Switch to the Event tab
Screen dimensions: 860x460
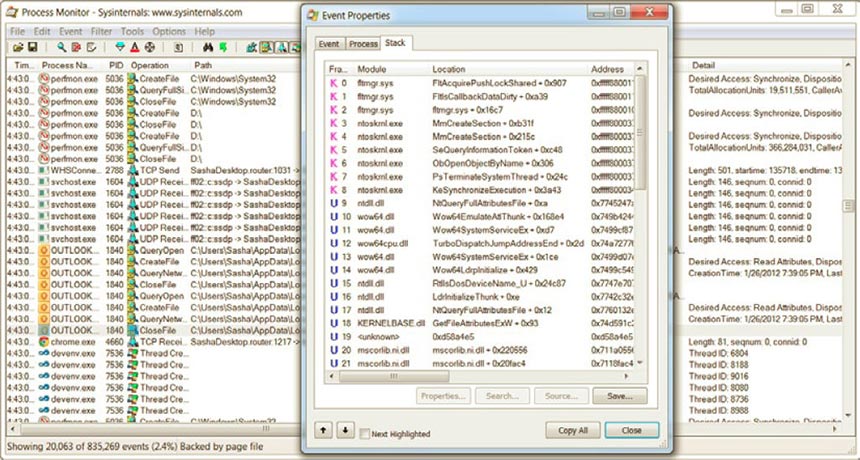pyautogui.click(x=329, y=44)
